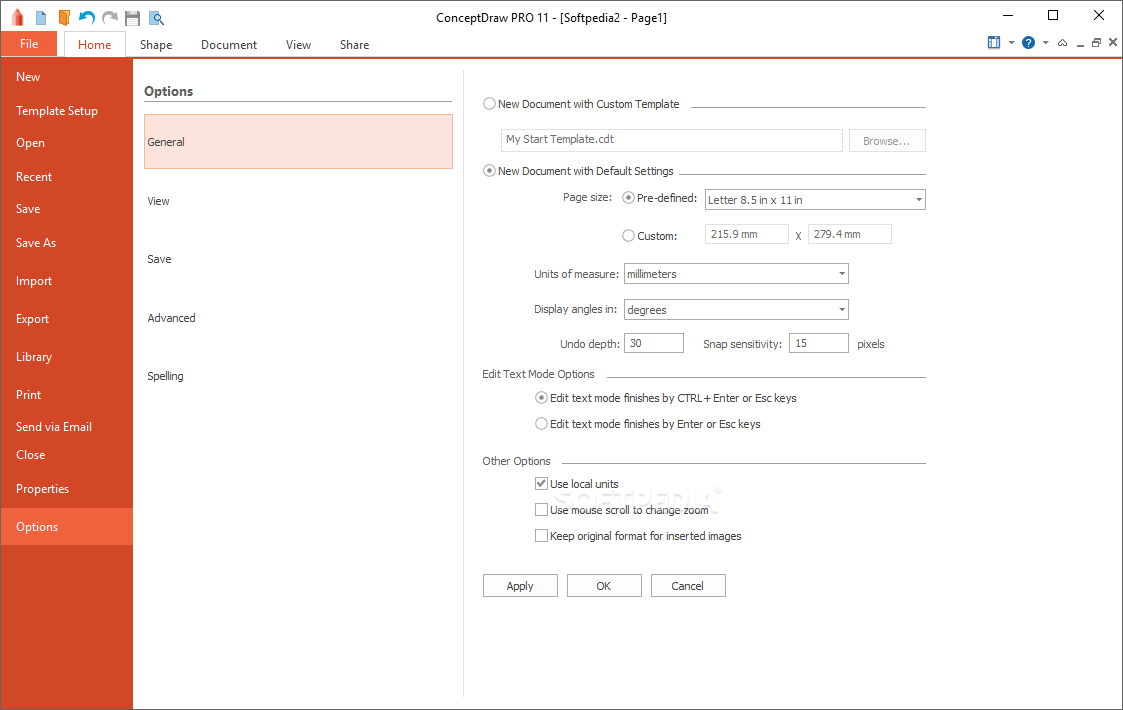Click the Apply button
Screen dimensions: 1123x710
520,585
